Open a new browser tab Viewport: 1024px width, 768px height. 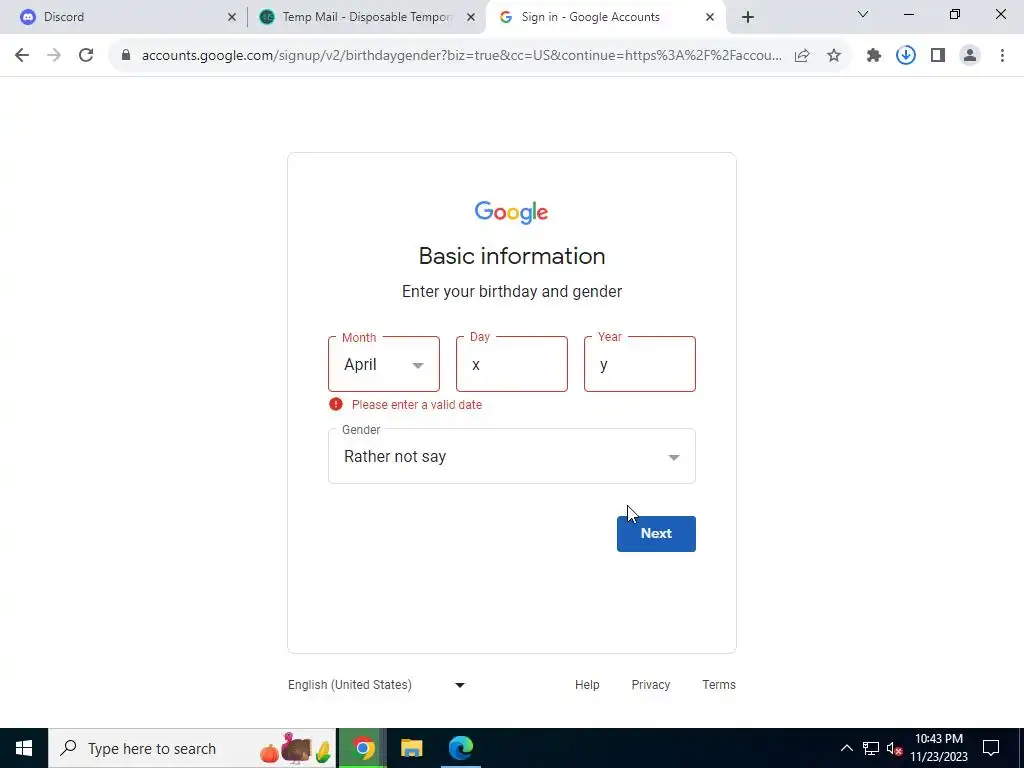(x=748, y=17)
